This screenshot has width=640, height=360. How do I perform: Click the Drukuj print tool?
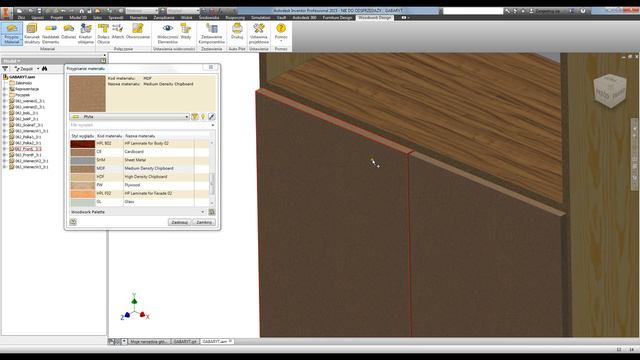[x=237, y=32]
